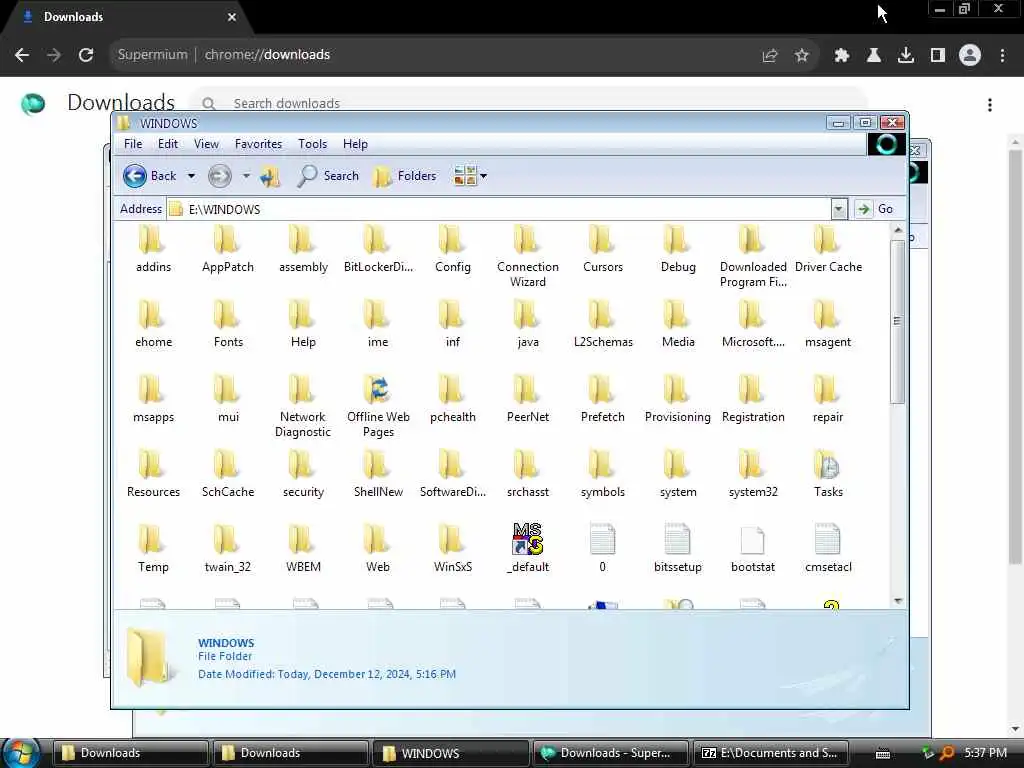
Task: Share this page icon in address bar
Action: (770, 55)
